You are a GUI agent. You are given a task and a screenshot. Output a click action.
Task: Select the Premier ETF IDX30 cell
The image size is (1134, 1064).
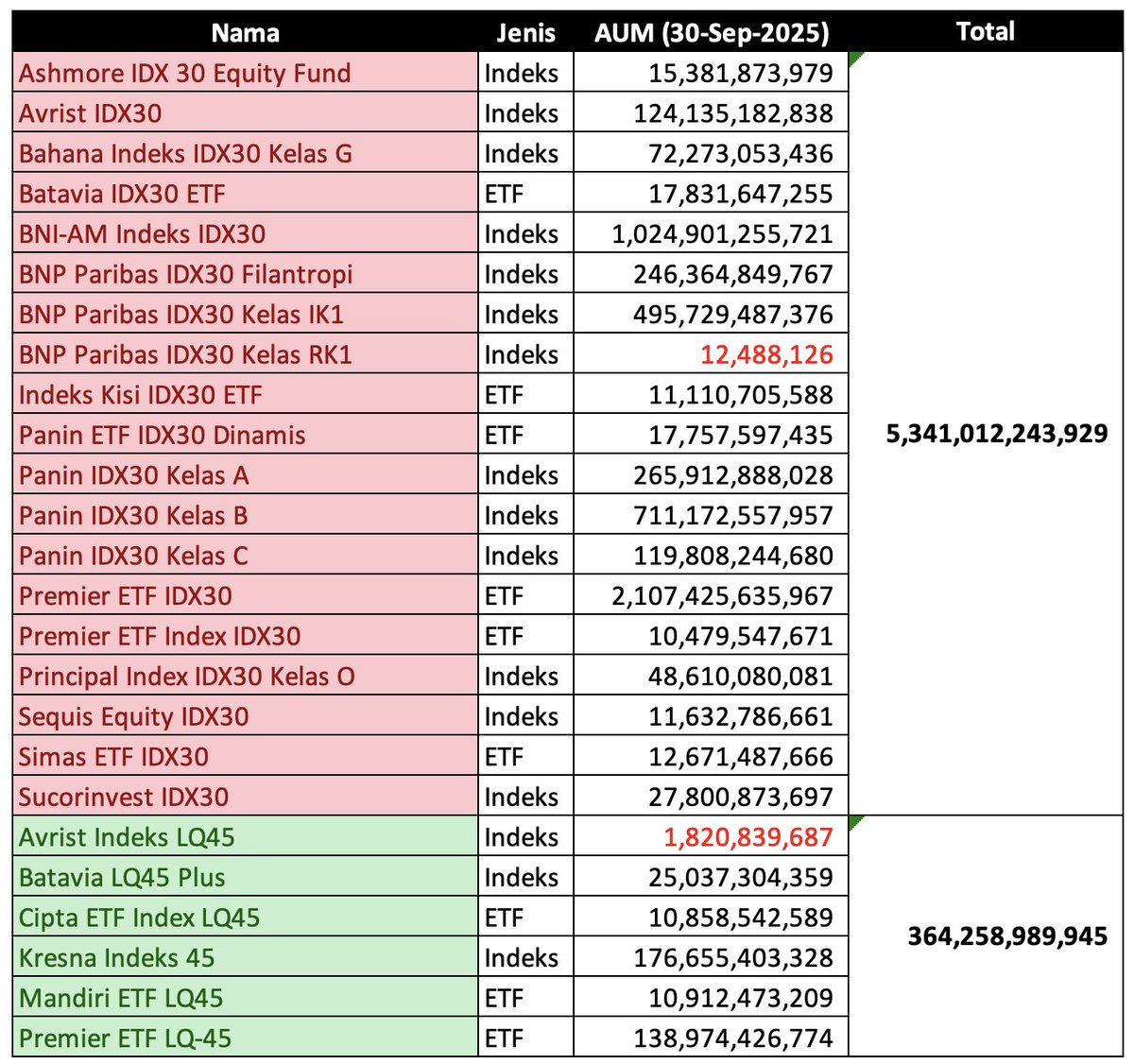246,595
